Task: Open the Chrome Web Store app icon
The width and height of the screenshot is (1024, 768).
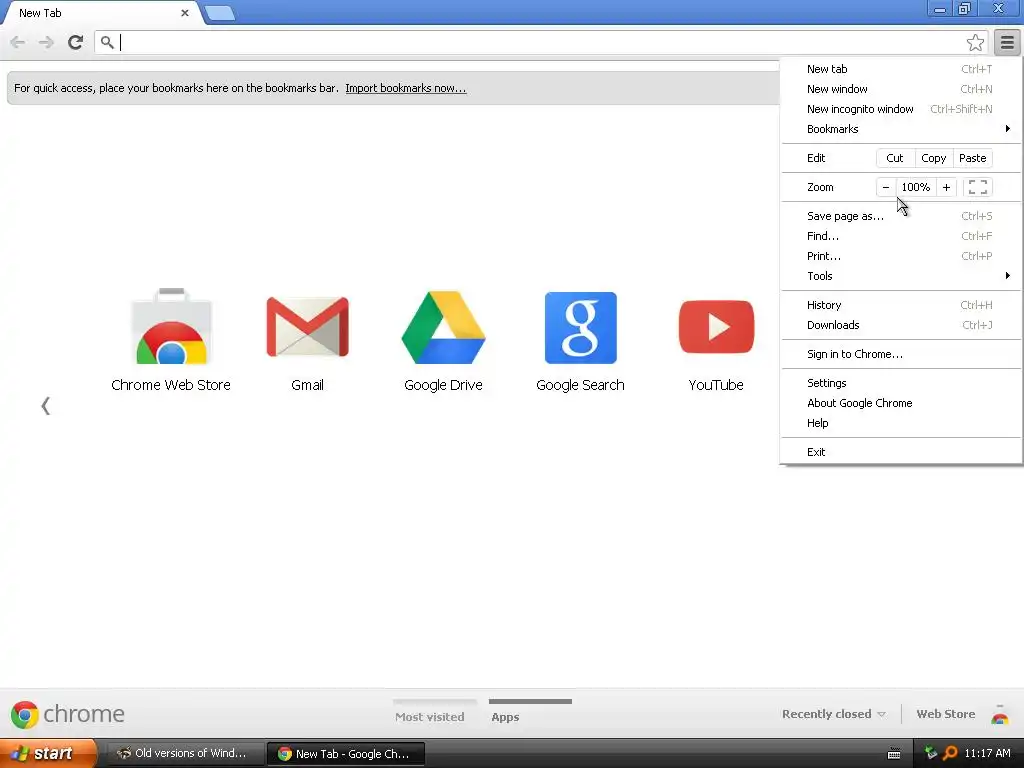Action: (171, 326)
